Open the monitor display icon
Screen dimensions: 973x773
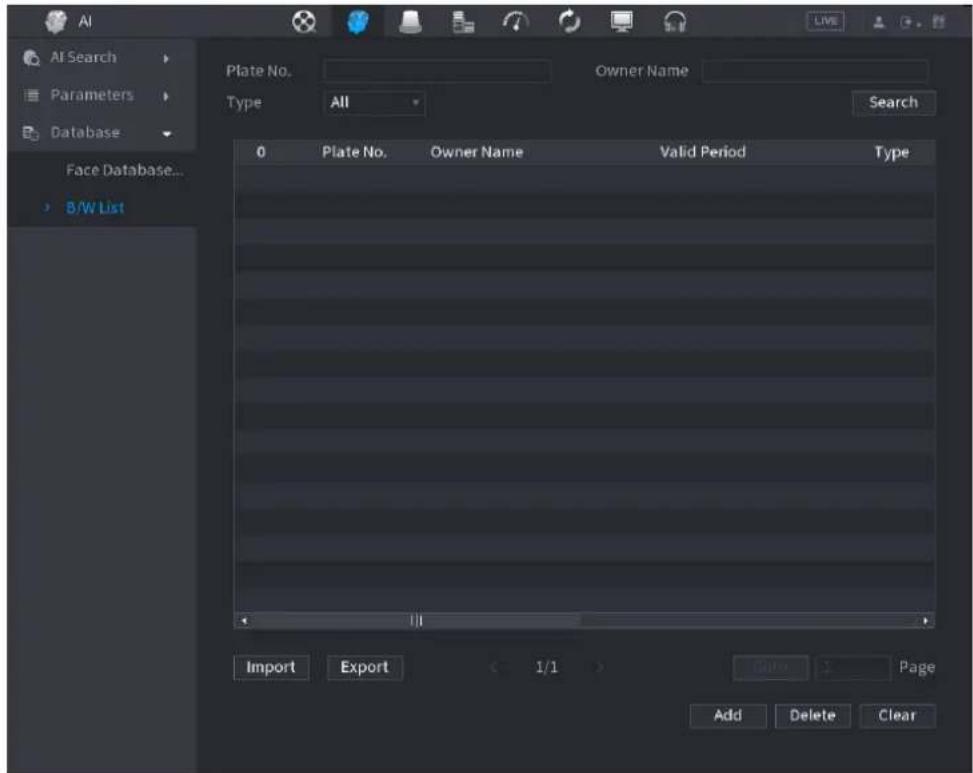click(x=621, y=22)
